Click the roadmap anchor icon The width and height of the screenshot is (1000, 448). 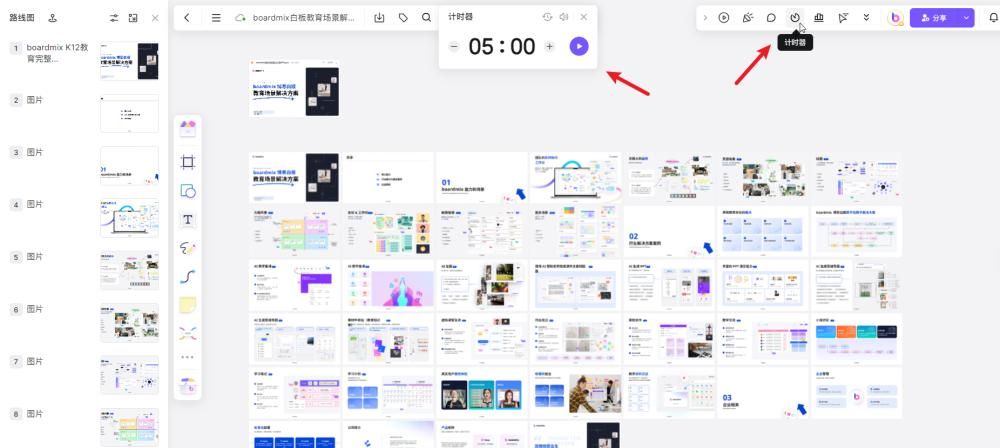click(53, 18)
